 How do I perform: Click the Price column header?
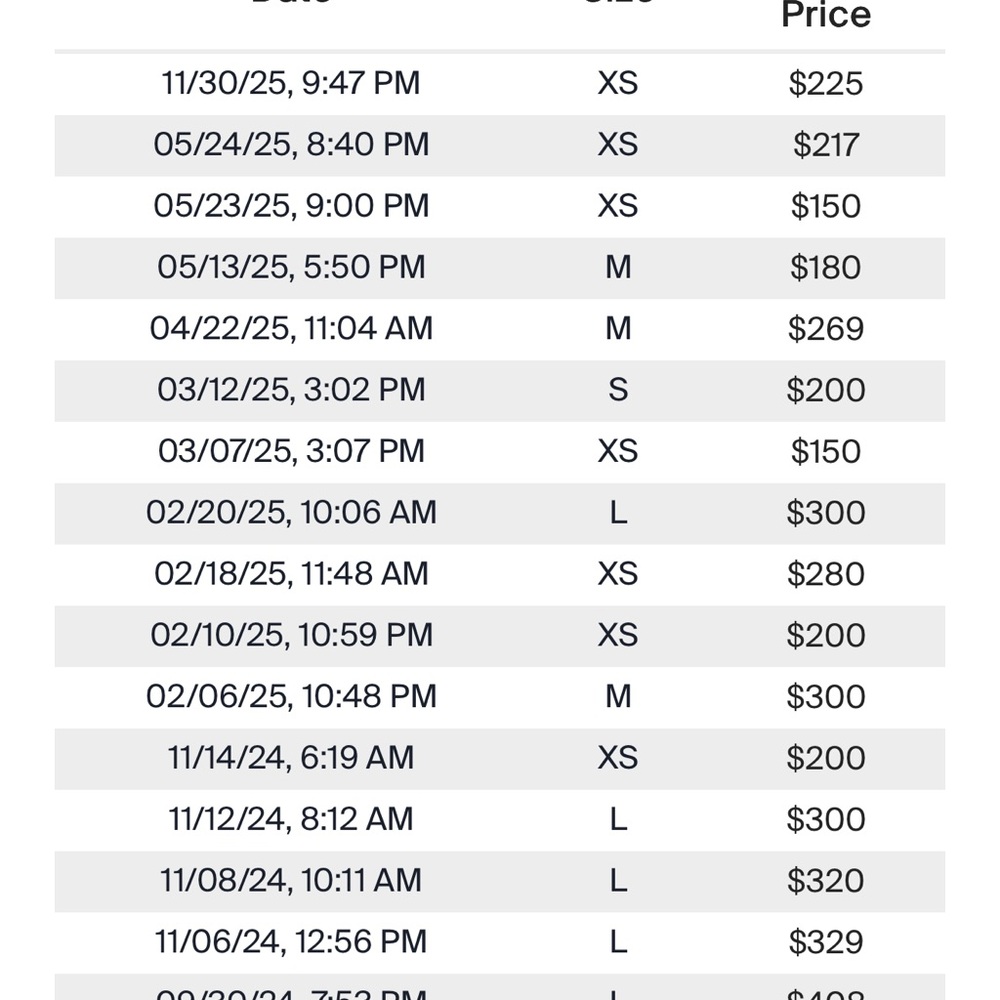coord(826,14)
